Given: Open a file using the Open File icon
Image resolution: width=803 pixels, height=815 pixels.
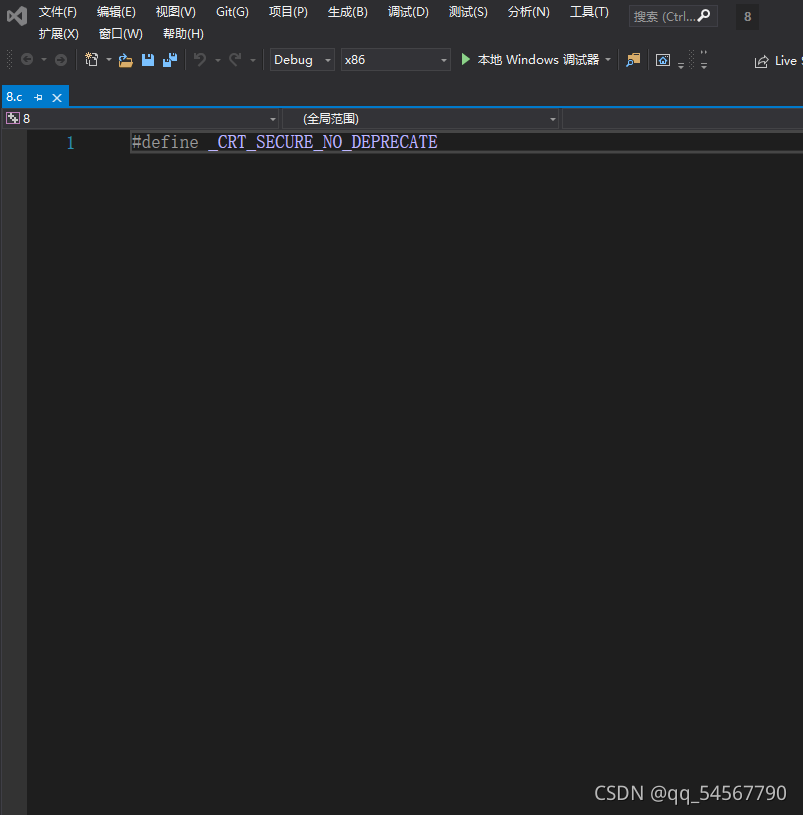Looking at the screenshot, I should coord(126,60).
